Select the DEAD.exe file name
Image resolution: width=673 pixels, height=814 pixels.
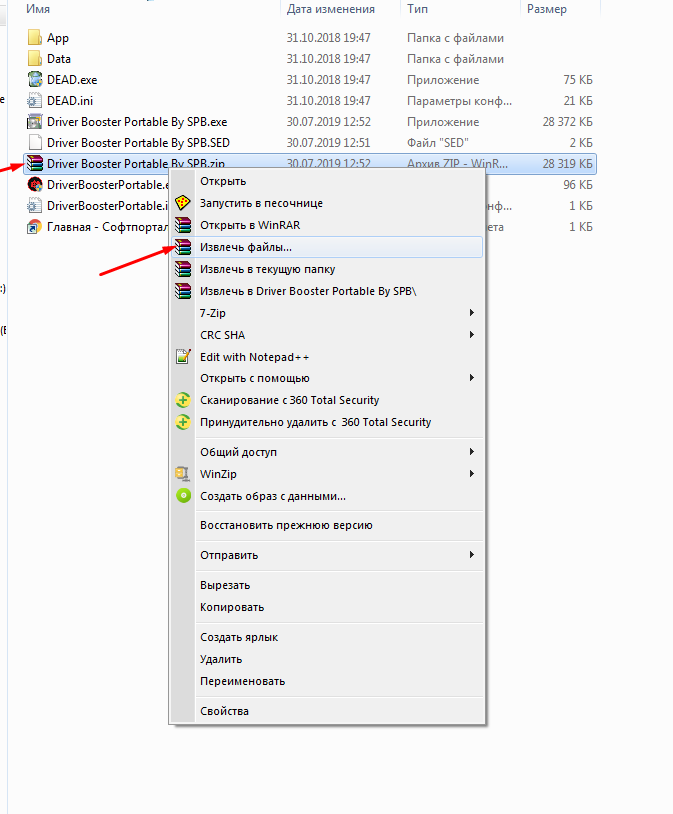72,79
